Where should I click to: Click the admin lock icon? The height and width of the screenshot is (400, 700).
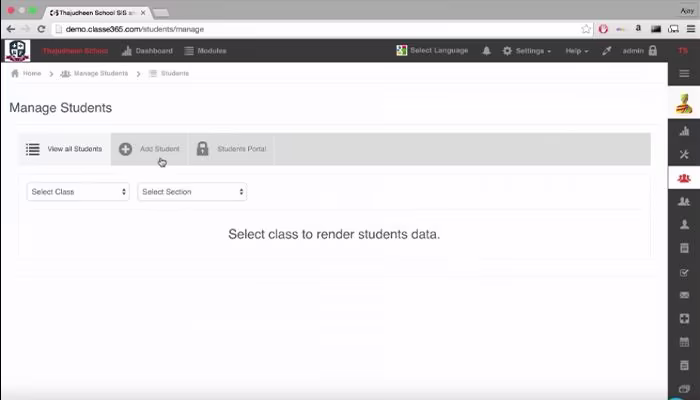[653, 50]
